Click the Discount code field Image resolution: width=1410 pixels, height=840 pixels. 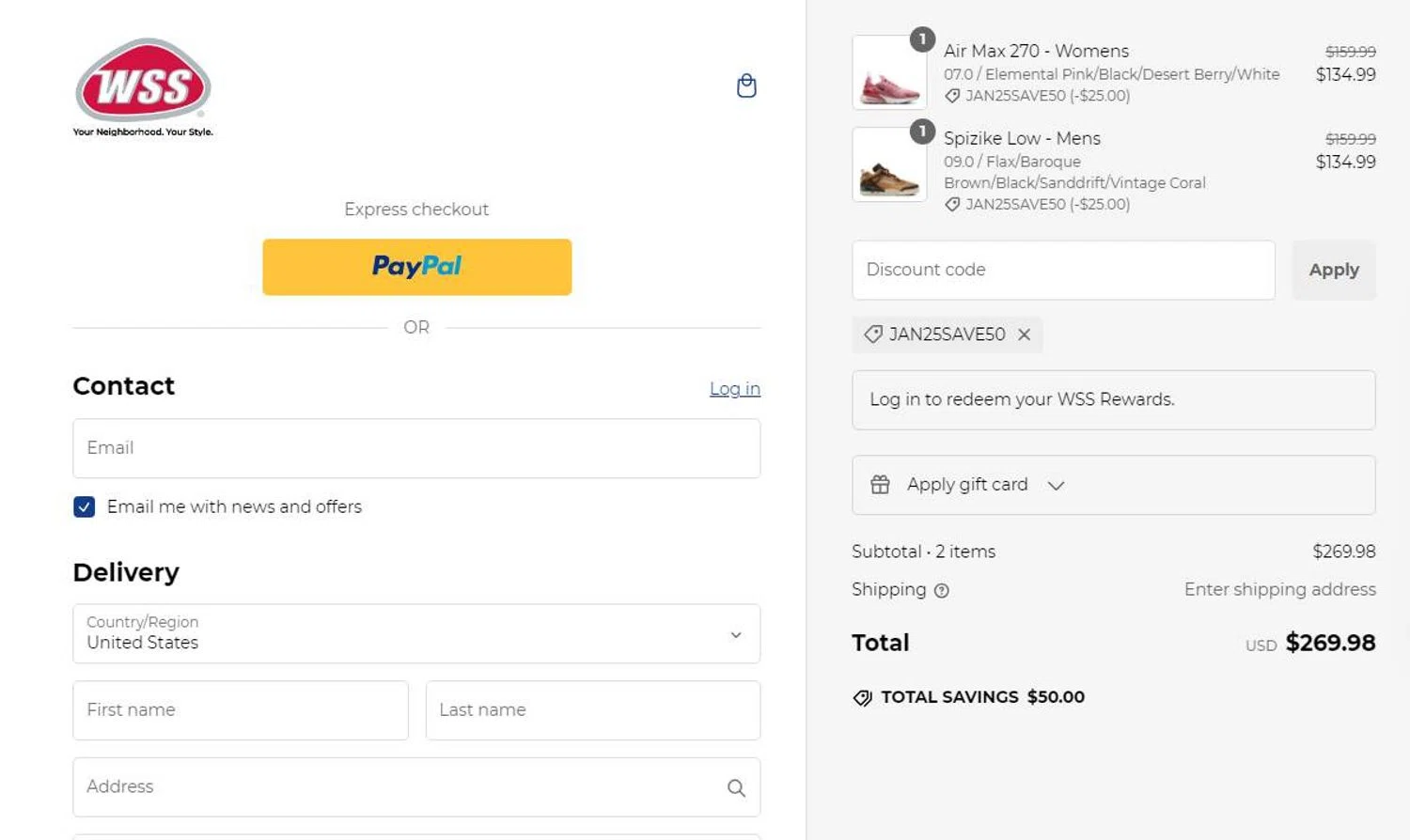tap(1062, 271)
